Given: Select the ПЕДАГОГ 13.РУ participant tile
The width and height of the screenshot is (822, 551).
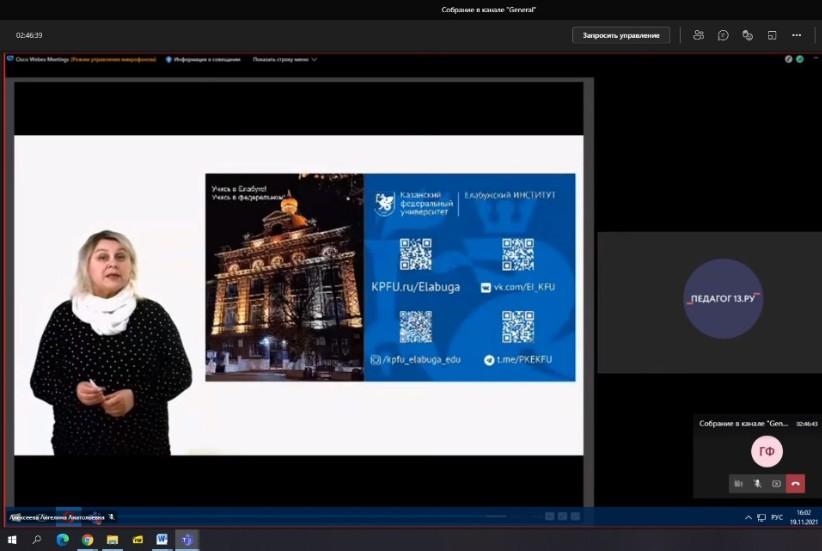Looking at the screenshot, I should click(723, 298).
